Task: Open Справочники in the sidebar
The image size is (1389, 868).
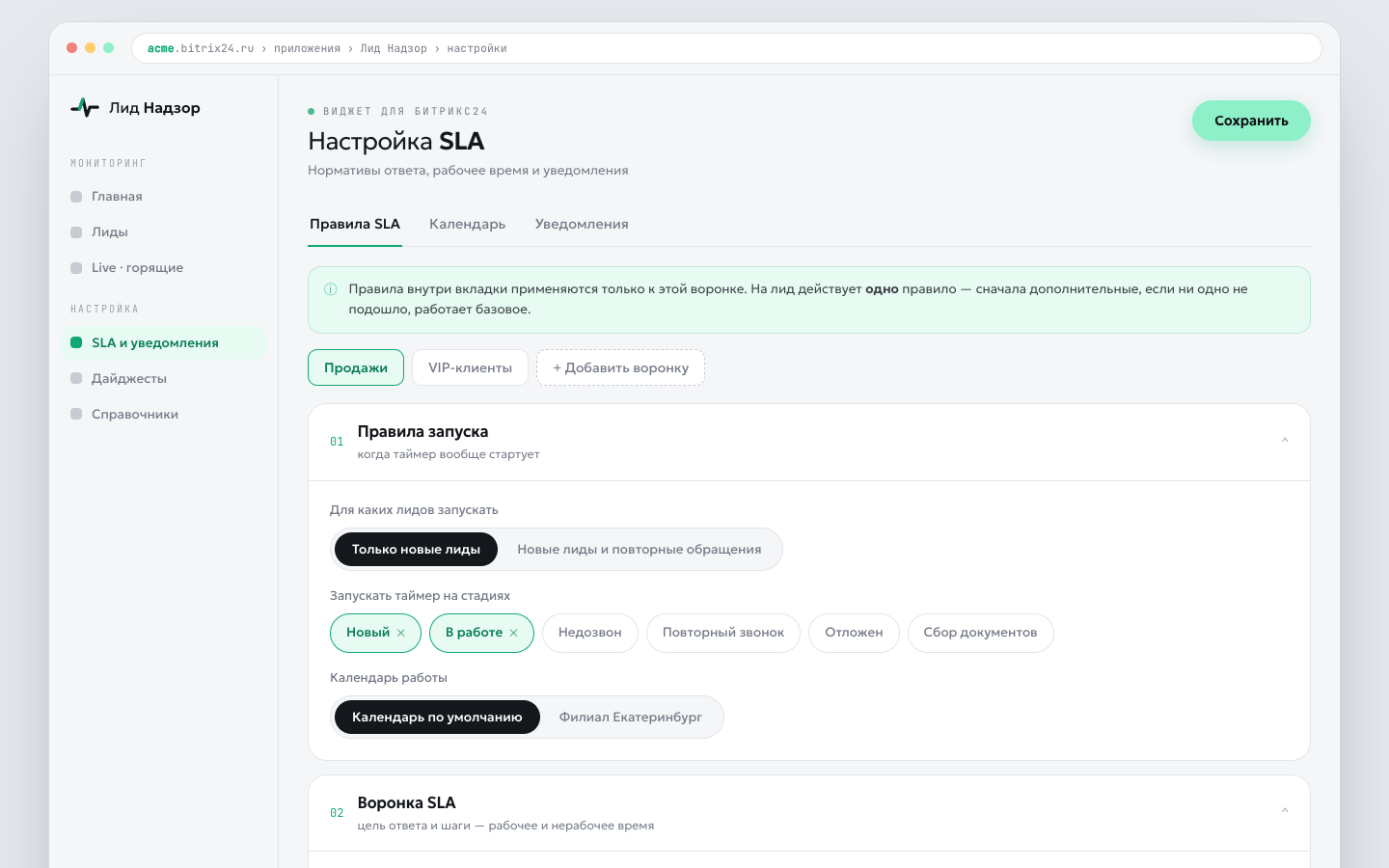Action: (164, 415)
